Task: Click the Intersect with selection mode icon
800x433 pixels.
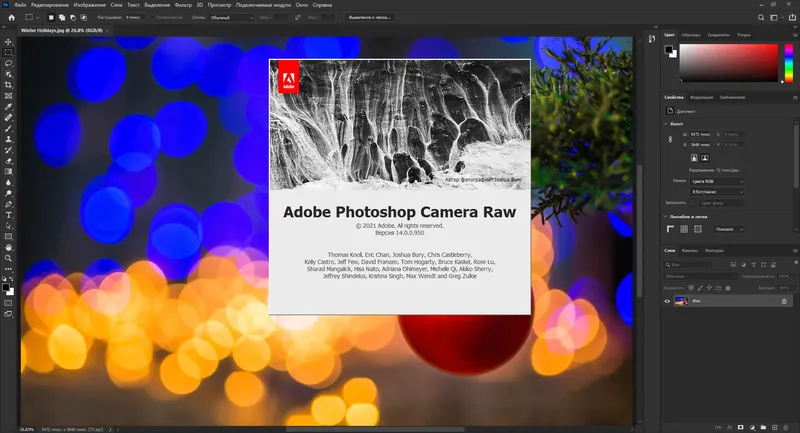Action: pyautogui.click(x=84, y=17)
